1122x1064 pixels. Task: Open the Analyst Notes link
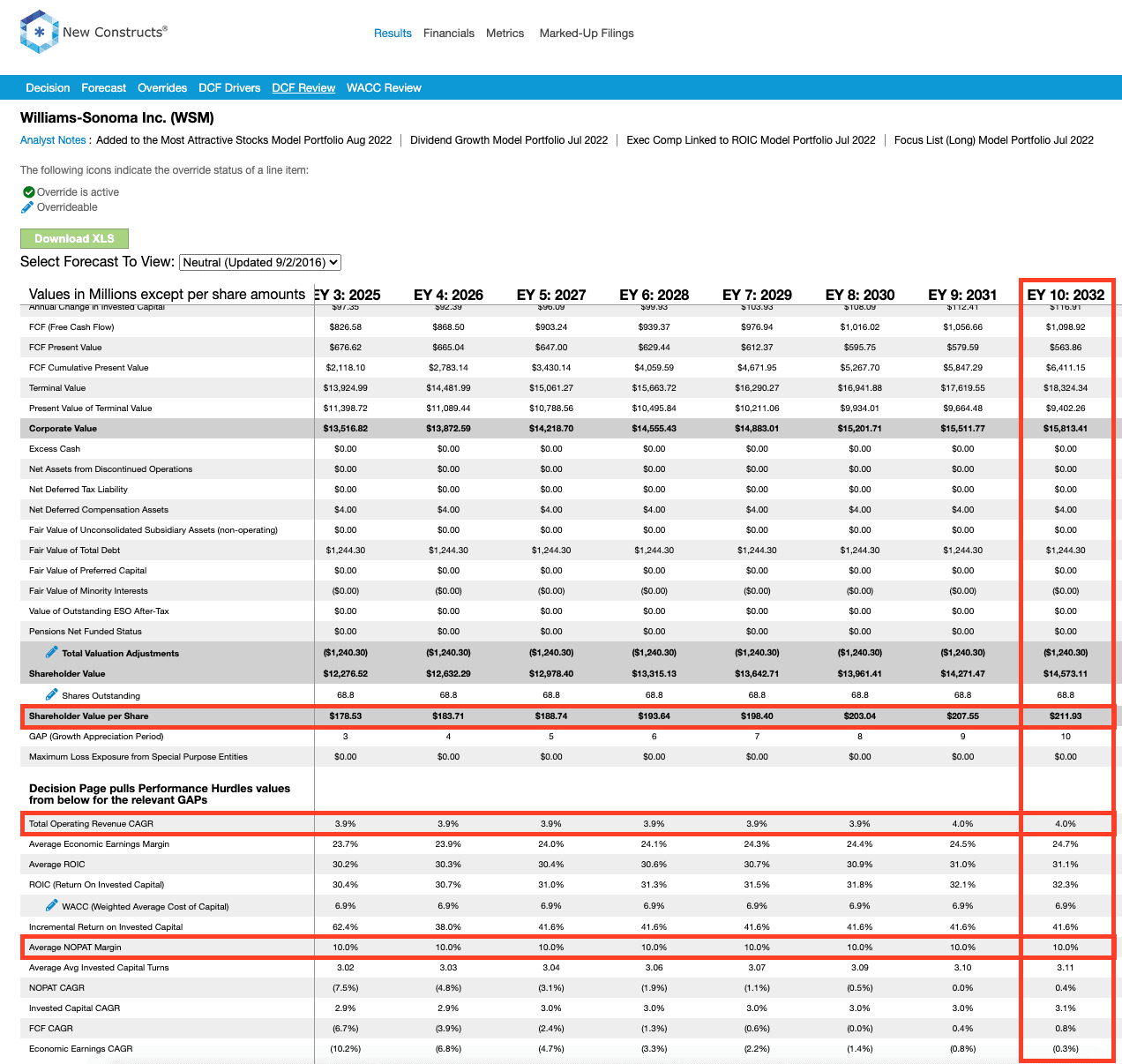pyautogui.click(x=53, y=140)
